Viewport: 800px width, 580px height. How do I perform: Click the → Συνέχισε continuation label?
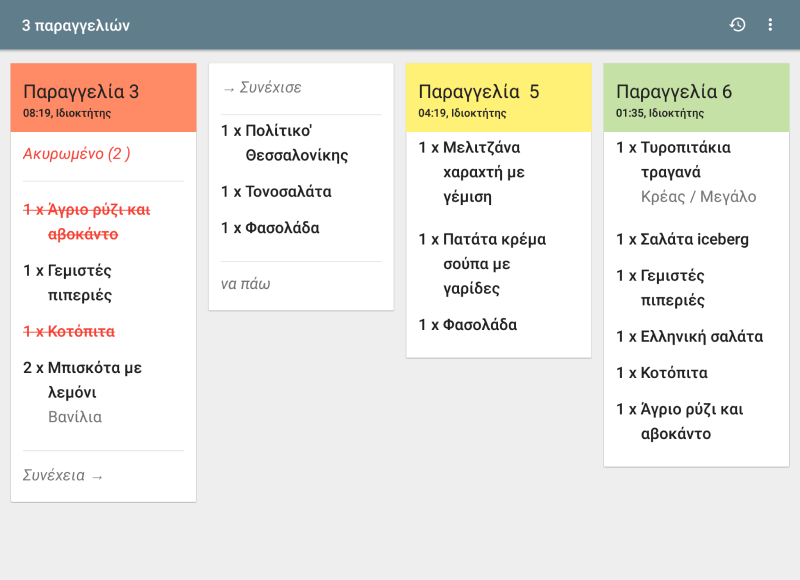pyautogui.click(x=262, y=88)
